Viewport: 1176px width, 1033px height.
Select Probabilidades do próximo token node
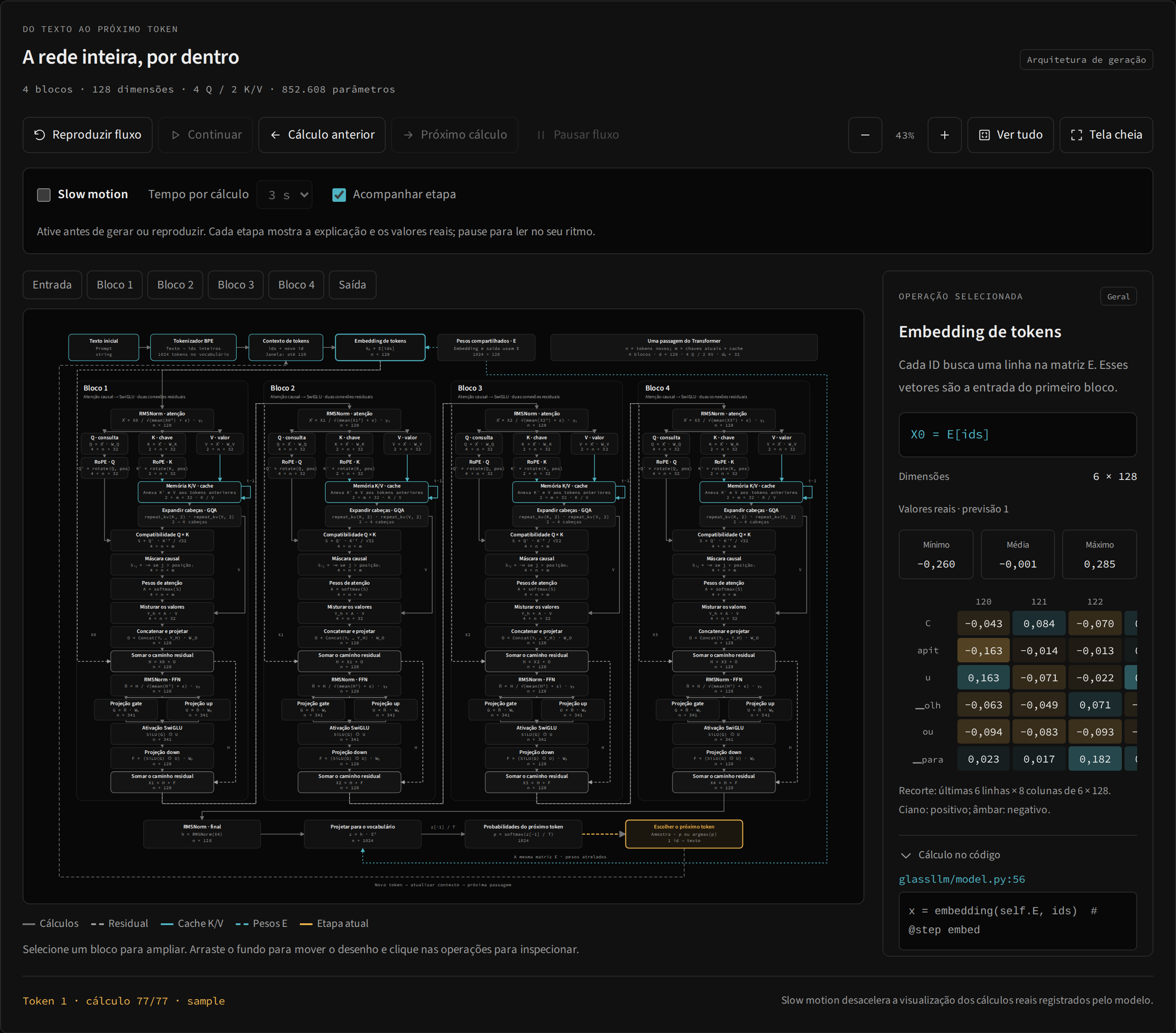point(523,834)
